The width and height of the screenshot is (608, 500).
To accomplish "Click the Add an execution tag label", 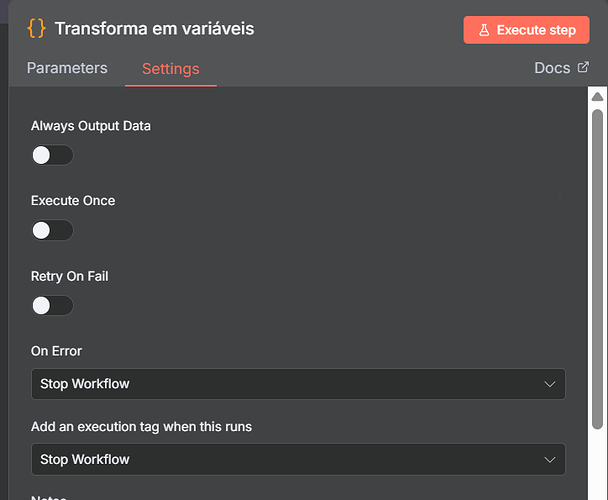I will pyautogui.click(x=141, y=427).
